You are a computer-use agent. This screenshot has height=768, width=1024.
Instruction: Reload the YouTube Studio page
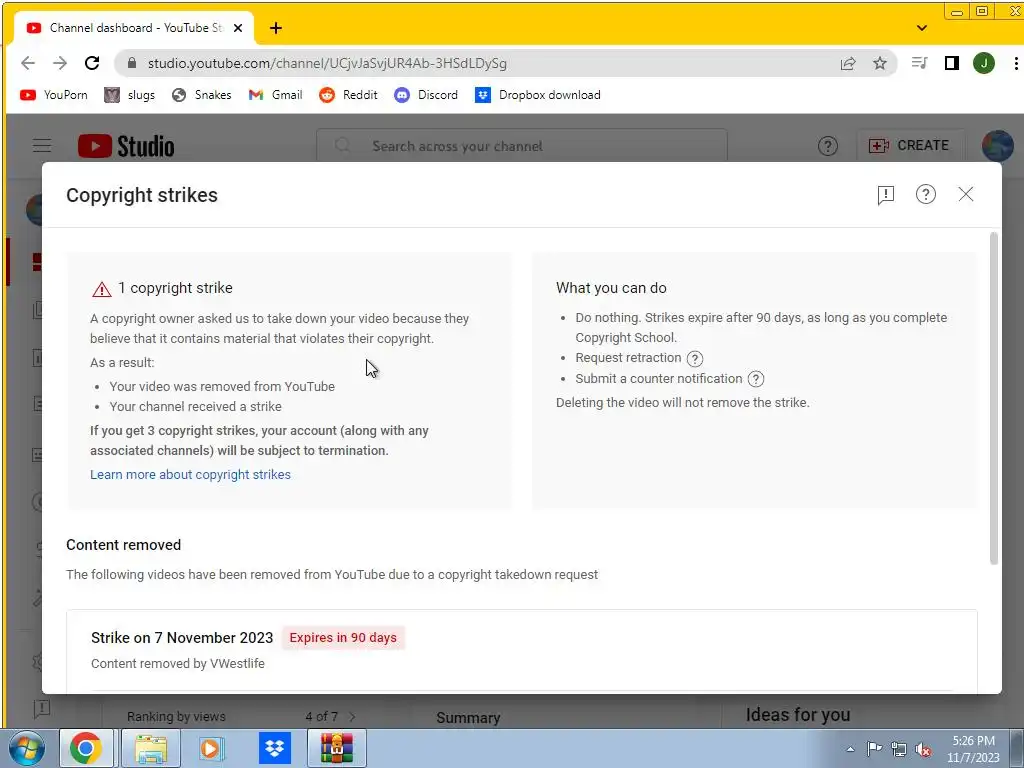92,63
